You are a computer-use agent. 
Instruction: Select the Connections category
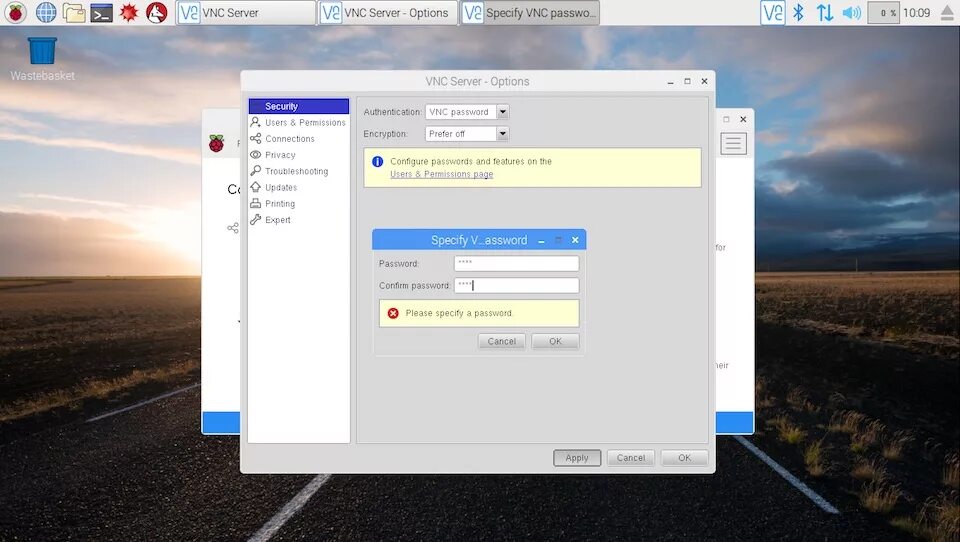[299, 138]
